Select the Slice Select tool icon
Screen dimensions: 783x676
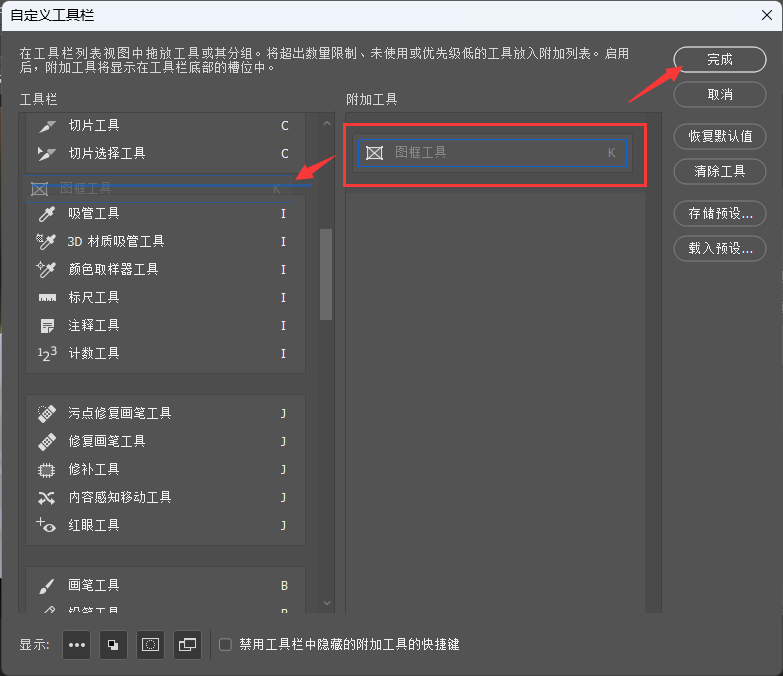coord(47,154)
